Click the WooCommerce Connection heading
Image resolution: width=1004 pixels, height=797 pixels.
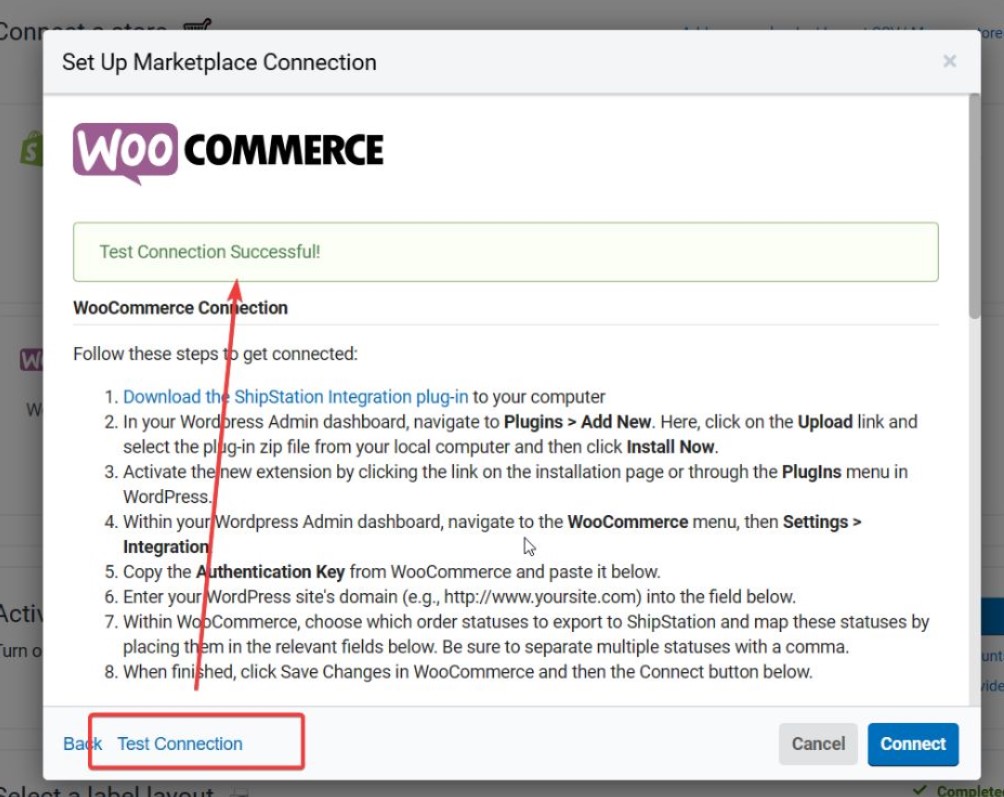(180, 308)
